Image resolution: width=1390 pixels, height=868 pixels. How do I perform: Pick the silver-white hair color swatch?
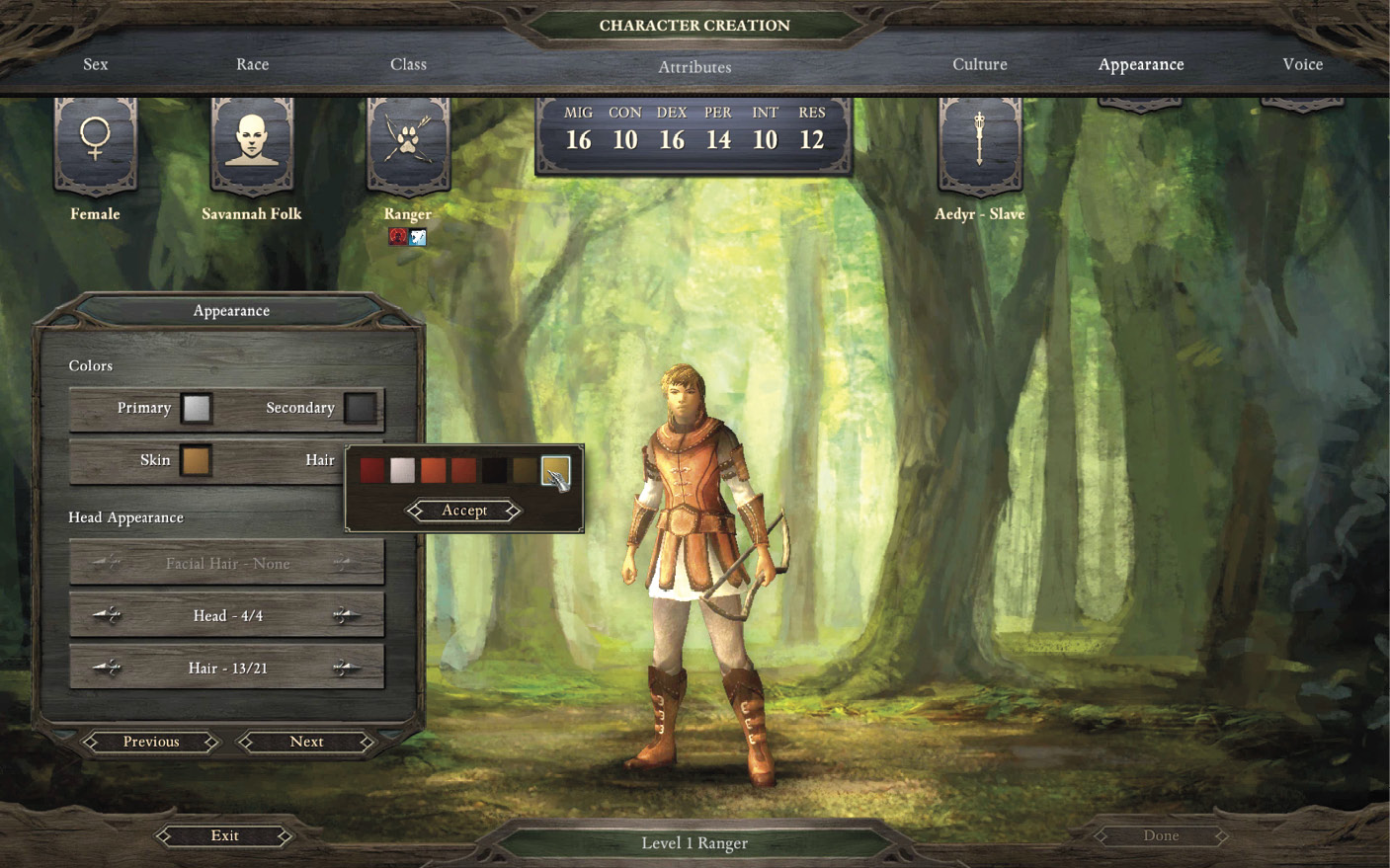coord(402,470)
